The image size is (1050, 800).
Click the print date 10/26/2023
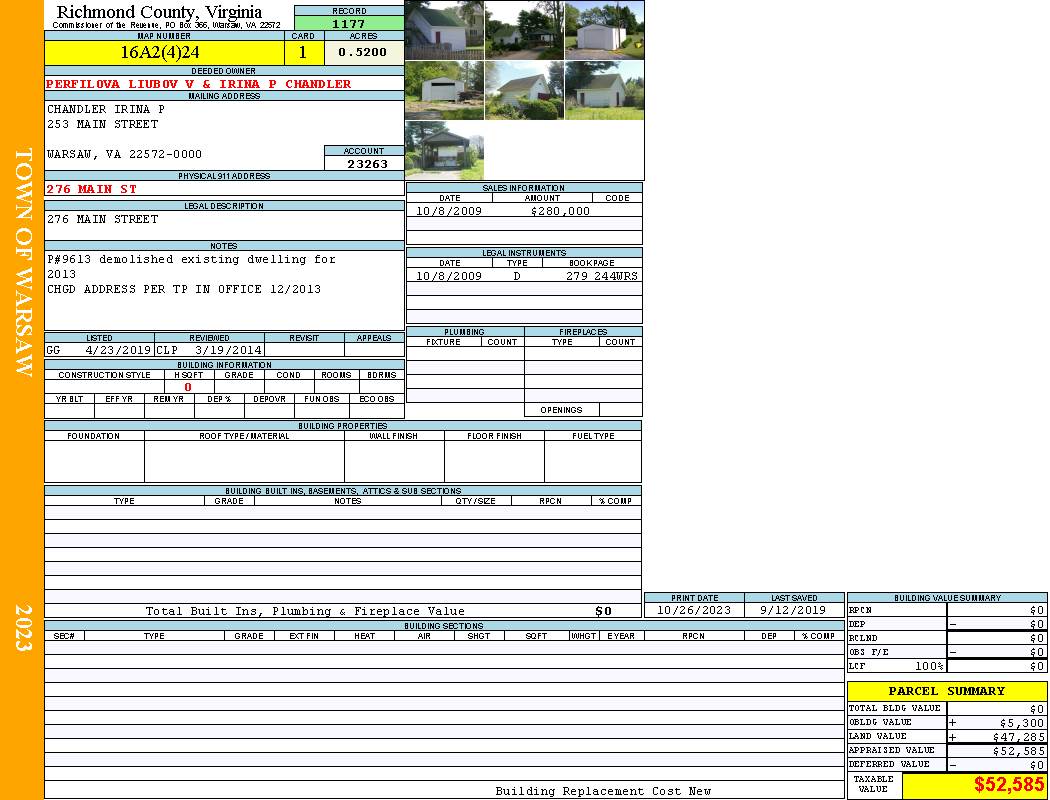click(693, 610)
